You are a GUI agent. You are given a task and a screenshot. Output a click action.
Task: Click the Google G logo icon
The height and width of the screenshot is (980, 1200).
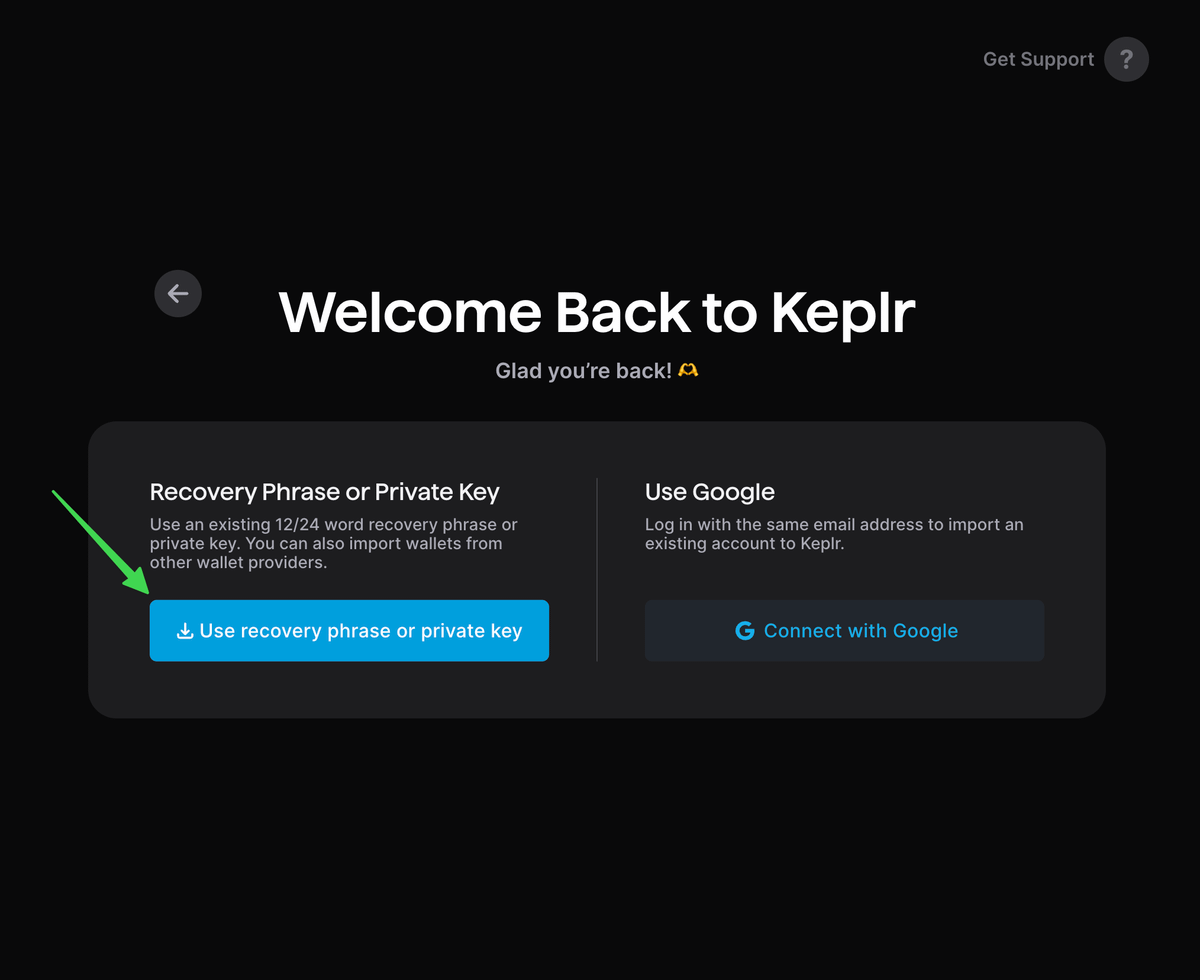point(744,631)
